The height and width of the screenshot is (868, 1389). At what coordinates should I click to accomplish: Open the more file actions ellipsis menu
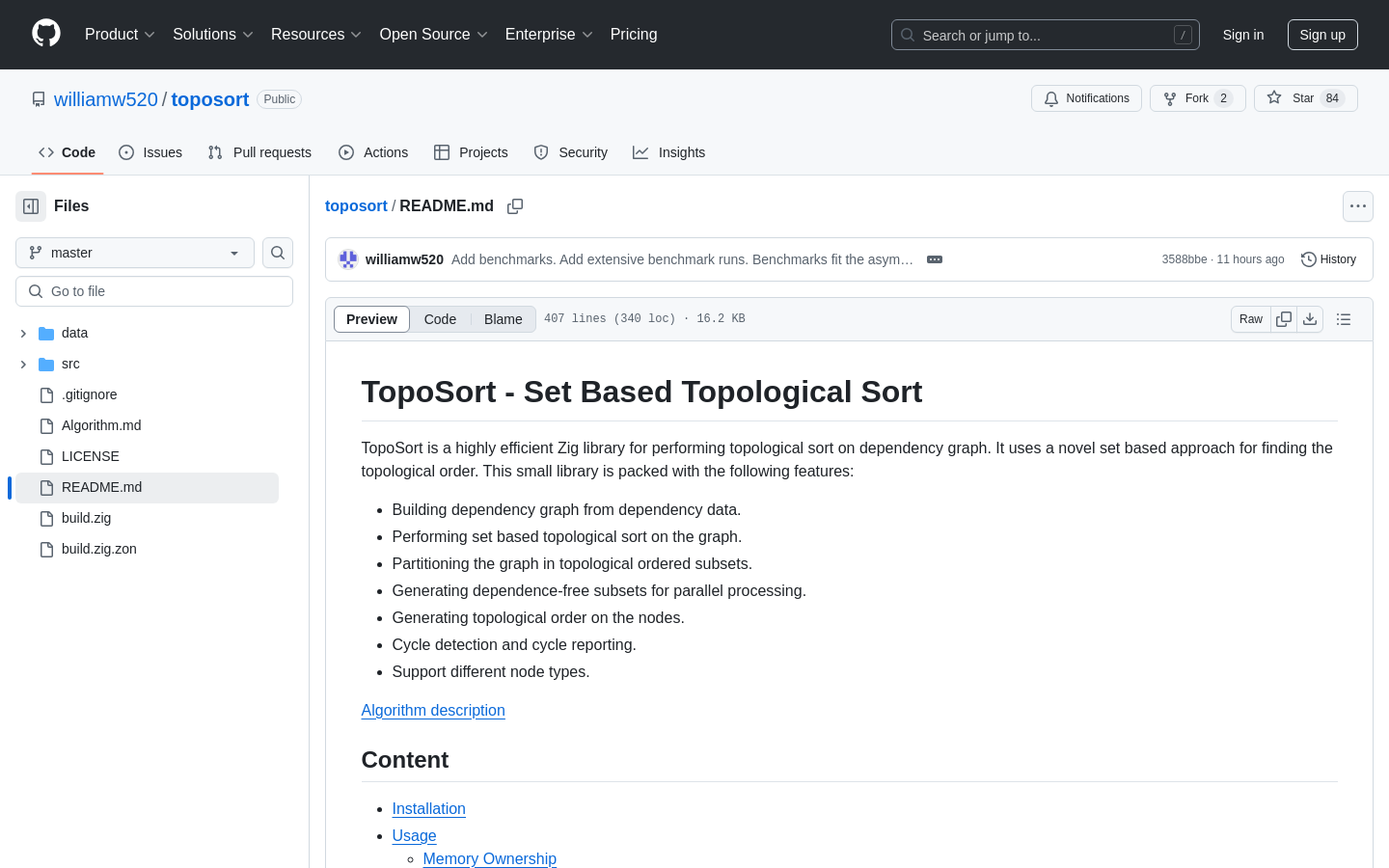pos(1358,206)
